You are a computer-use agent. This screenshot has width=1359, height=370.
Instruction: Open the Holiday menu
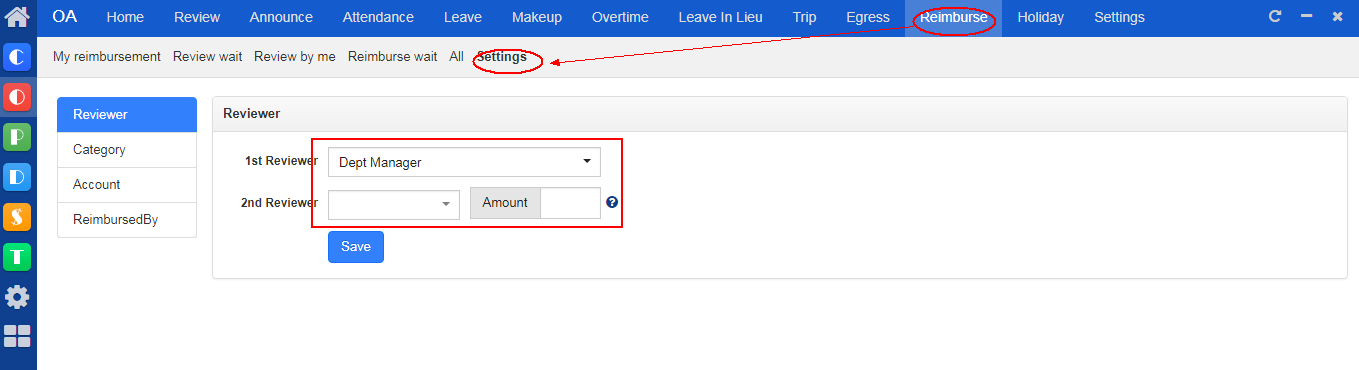pos(1040,17)
